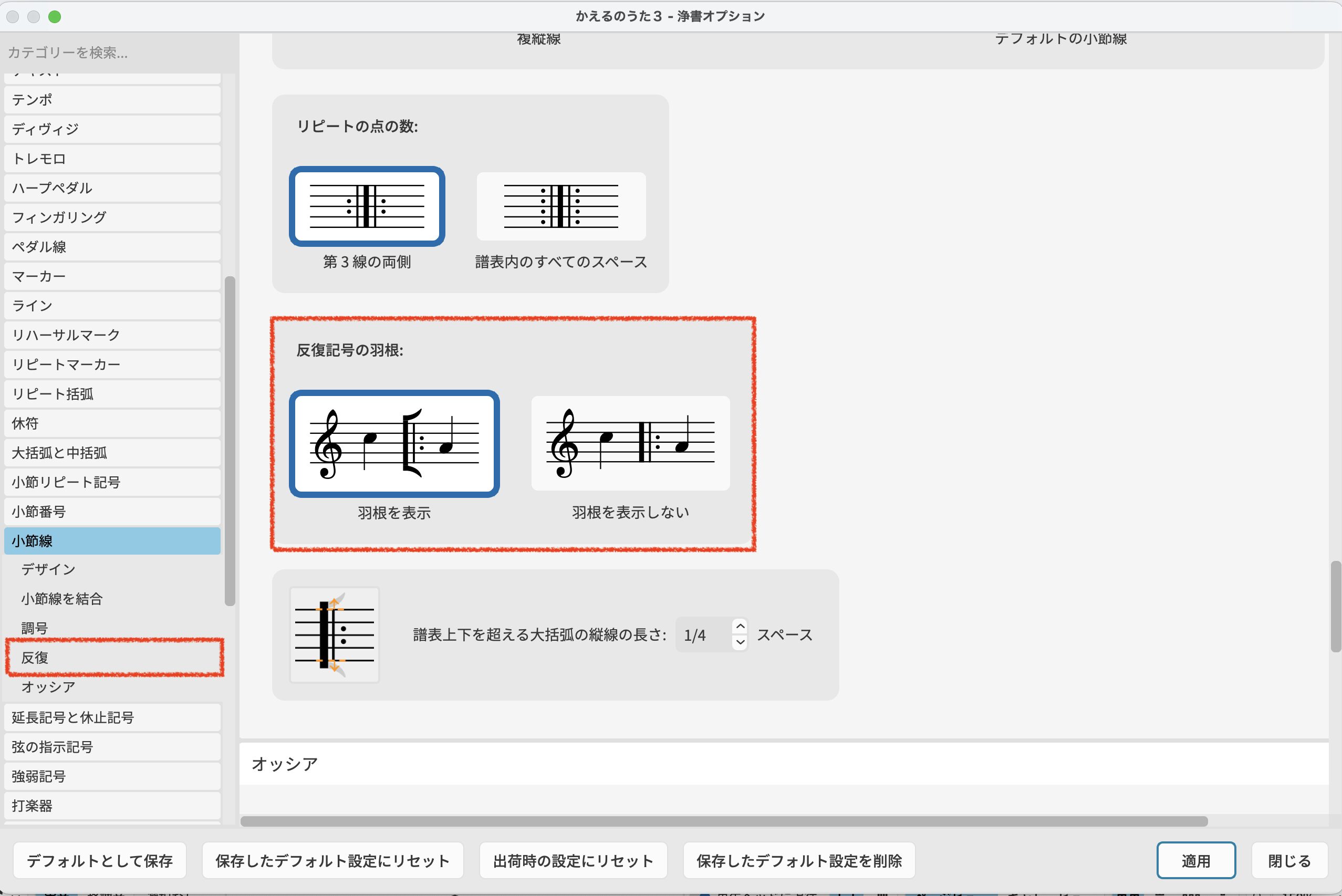Click the horizontal scrollbar at the bottom
1342x896 pixels.
[723, 821]
